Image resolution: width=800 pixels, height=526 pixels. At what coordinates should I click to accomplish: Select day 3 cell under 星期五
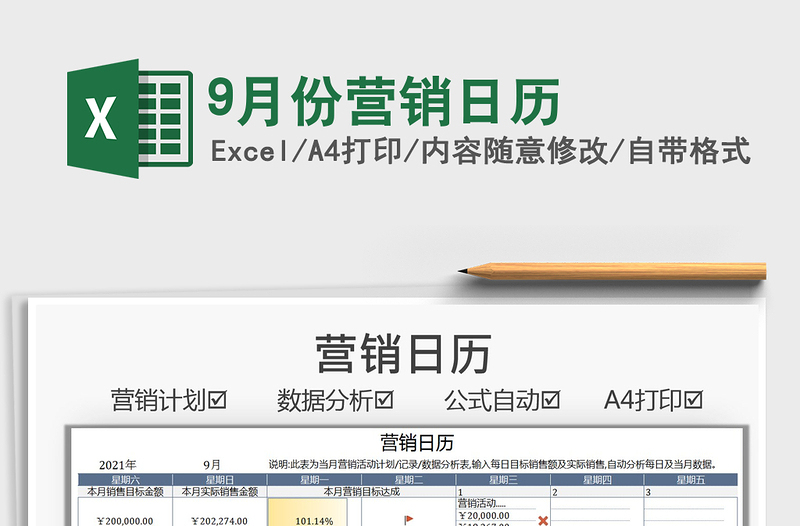690,492
